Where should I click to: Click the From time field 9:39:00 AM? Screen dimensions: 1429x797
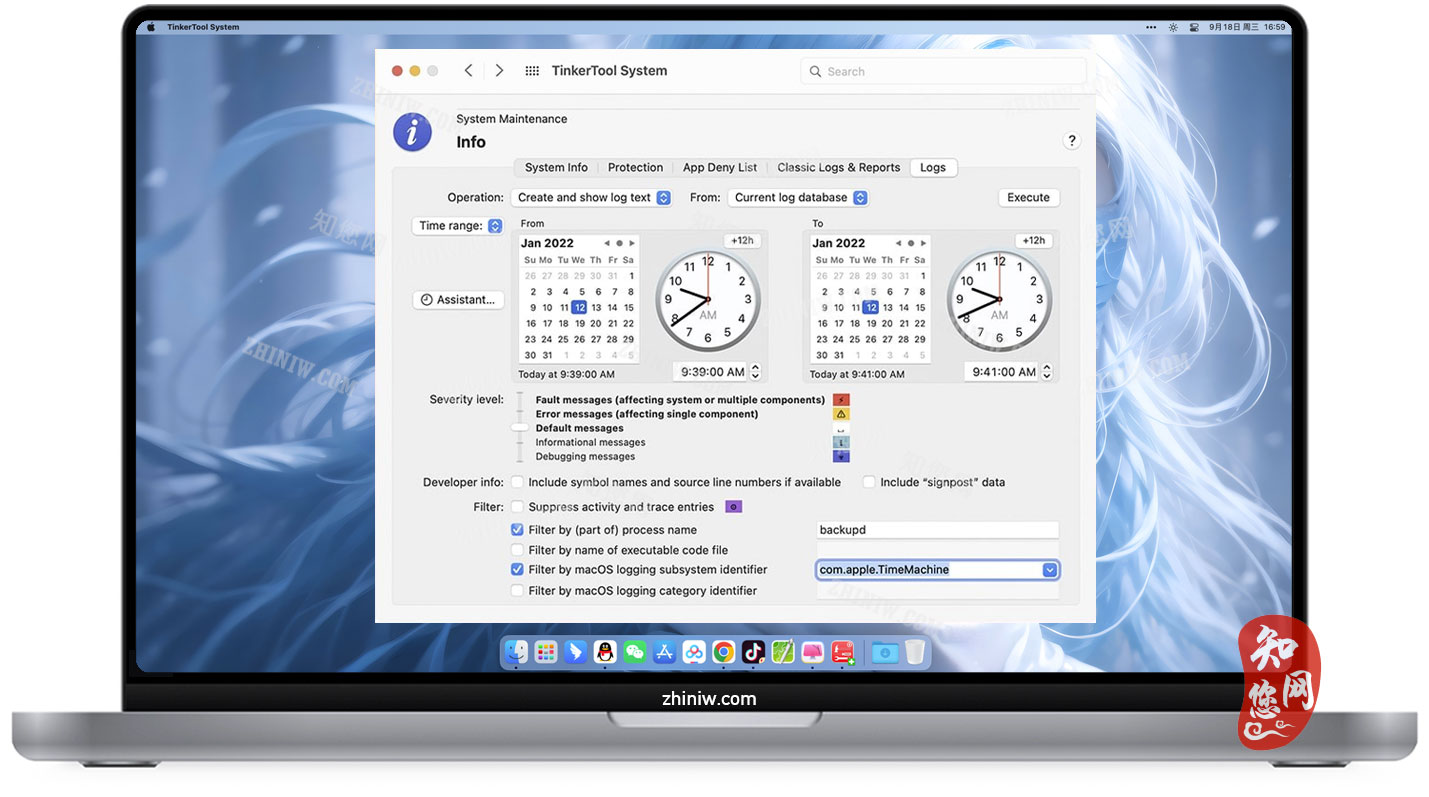pos(710,372)
